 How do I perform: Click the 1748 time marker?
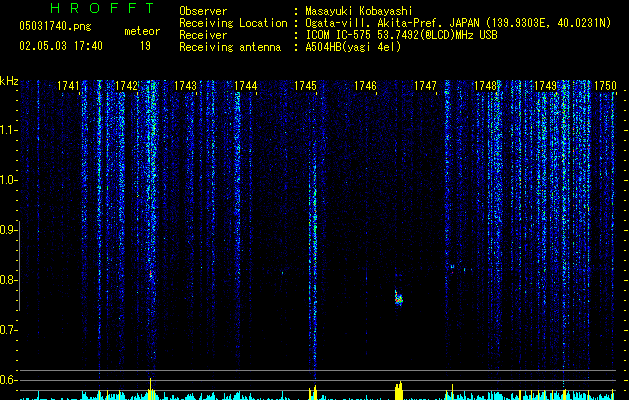click(485, 86)
